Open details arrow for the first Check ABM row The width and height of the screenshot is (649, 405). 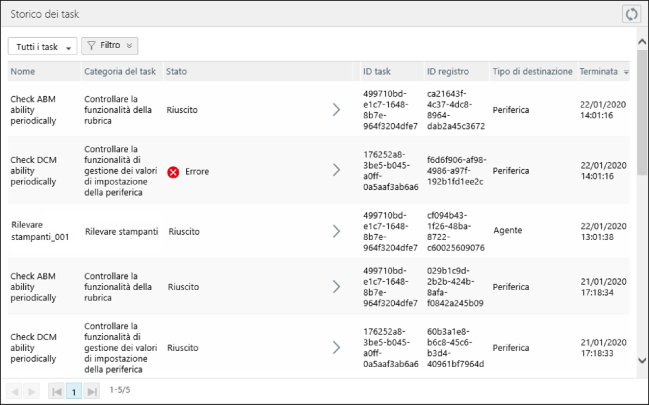pyautogui.click(x=337, y=110)
